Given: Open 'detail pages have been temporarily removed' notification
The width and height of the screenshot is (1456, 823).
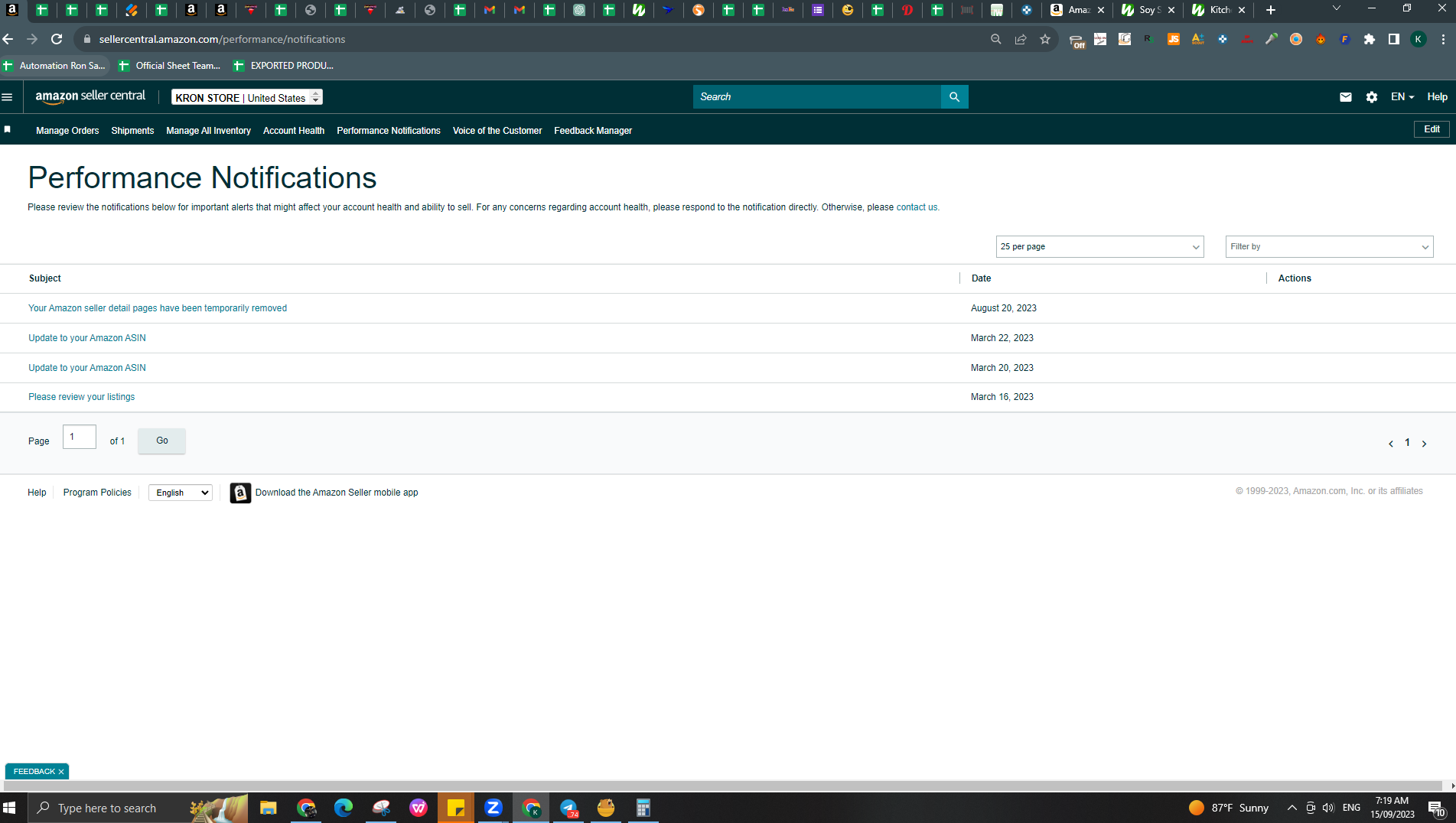Looking at the screenshot, I should point(158,308).
